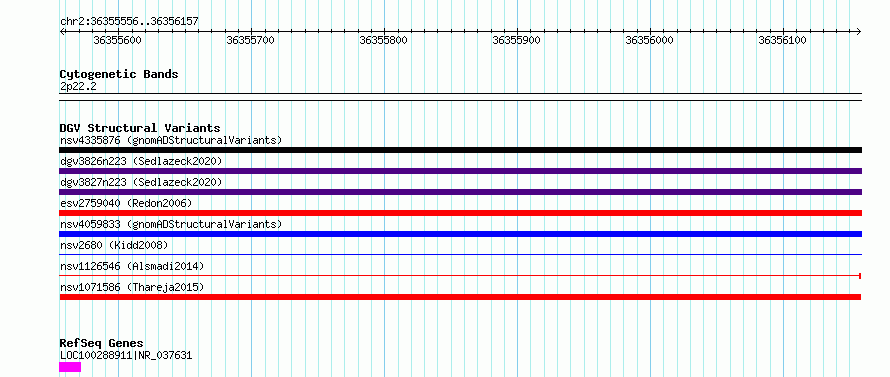
Task: Click the chr2:36355556..36356157 region label
Action: pyautogui.click(x=129, y=22)
